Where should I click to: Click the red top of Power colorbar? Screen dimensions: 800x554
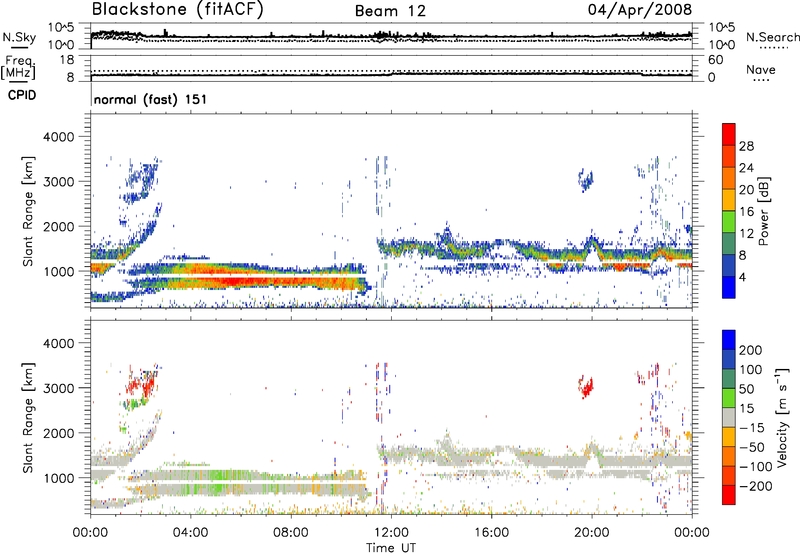(729, 134)
